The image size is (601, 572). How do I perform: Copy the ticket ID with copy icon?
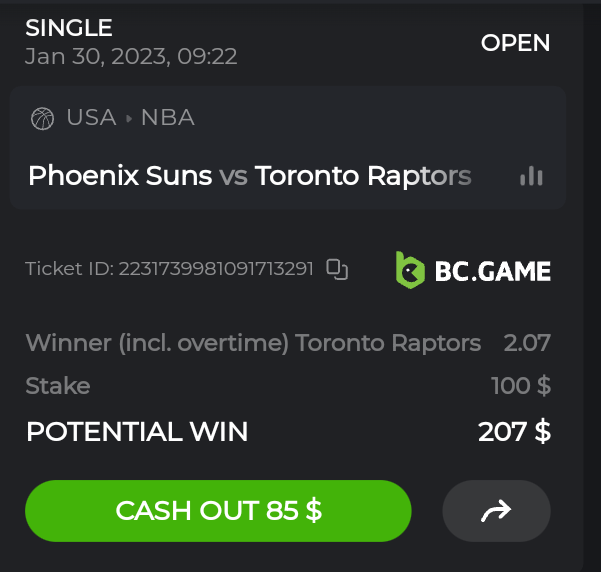(x=338, y=269)
